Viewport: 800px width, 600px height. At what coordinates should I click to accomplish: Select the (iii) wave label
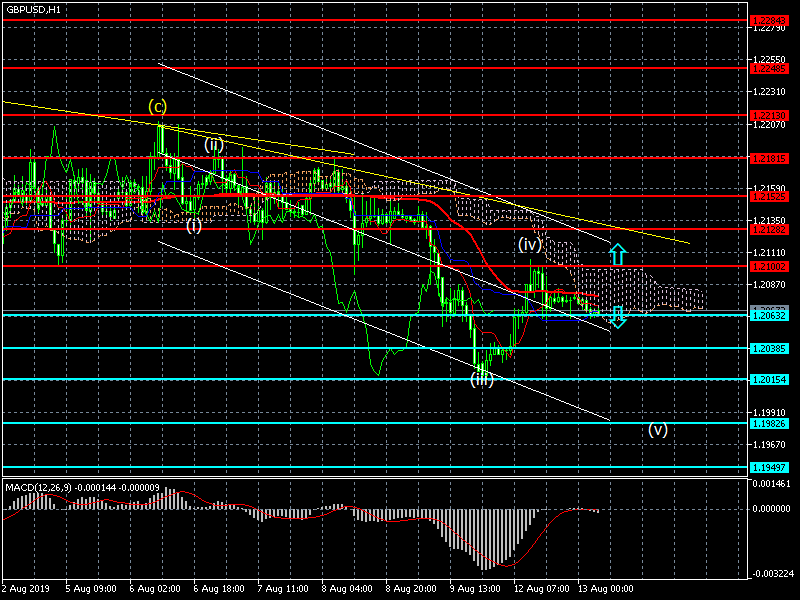tap(482, 379)
